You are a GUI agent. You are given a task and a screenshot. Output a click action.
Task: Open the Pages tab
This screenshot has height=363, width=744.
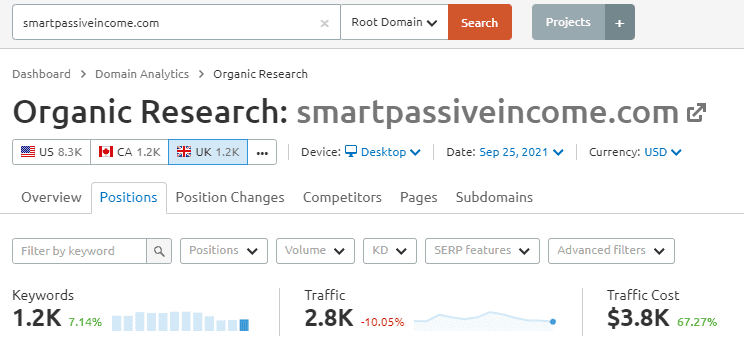418,197
